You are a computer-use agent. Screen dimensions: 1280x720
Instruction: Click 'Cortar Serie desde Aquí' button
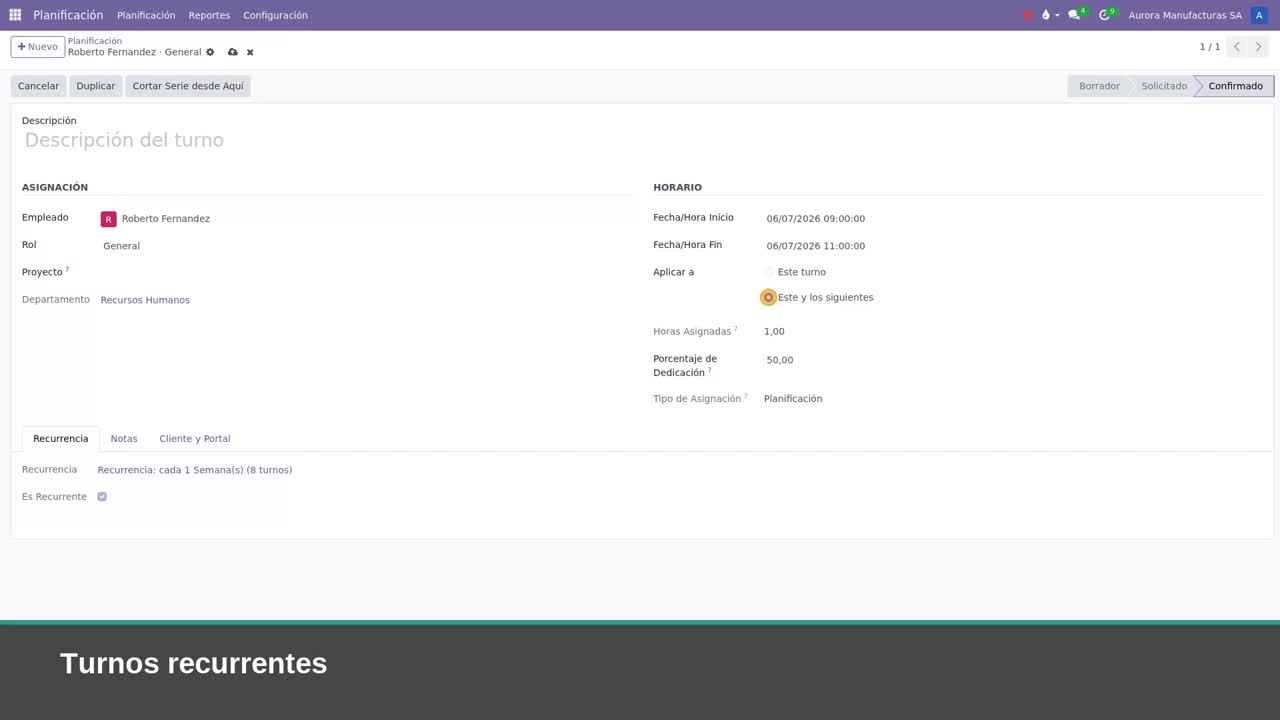pos(188,86)
